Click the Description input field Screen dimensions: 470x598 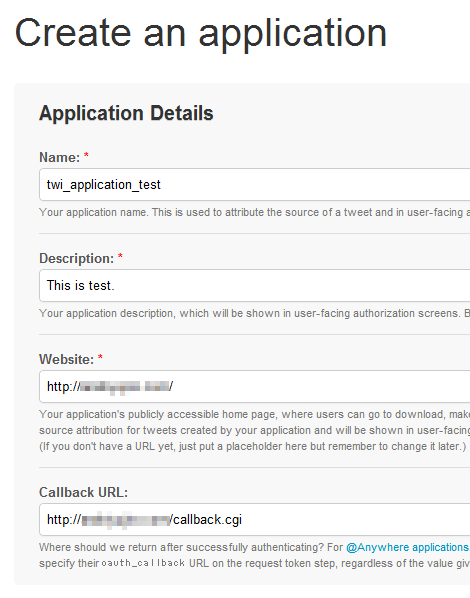(254, 285)
